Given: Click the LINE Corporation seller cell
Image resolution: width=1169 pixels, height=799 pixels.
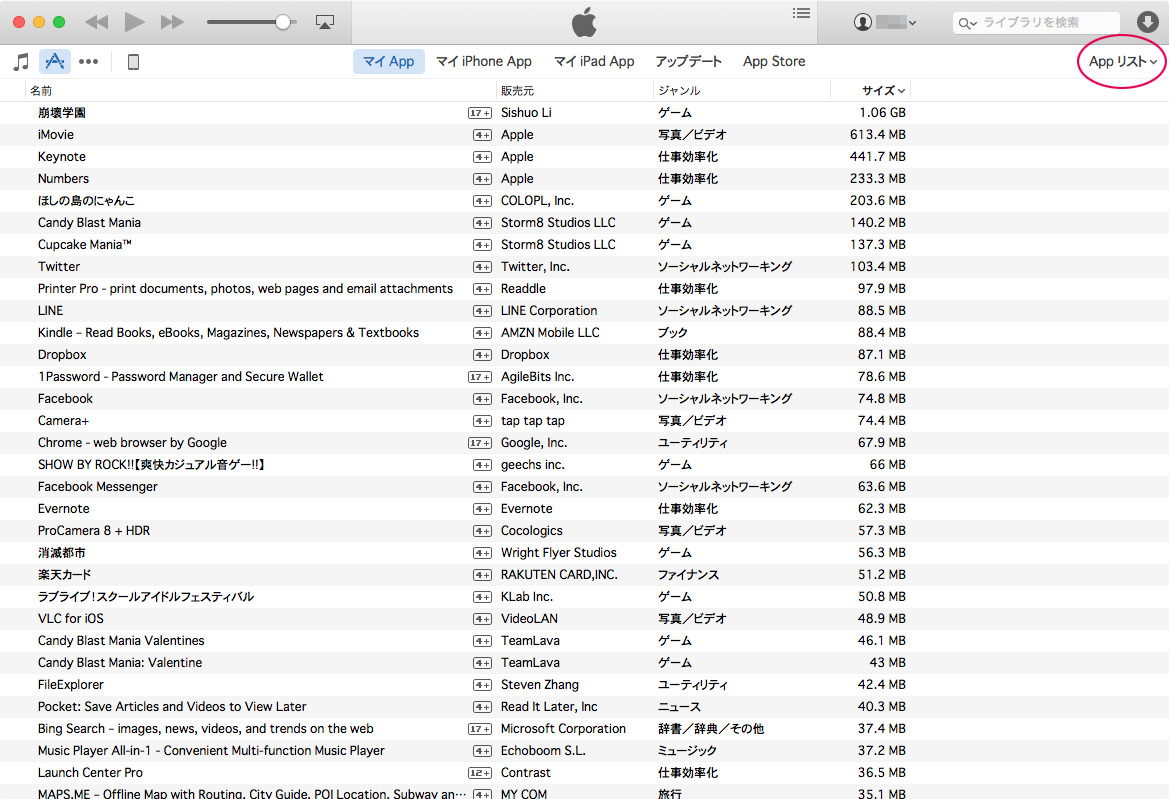Looking at the screenshot, I should coord(549,311).
